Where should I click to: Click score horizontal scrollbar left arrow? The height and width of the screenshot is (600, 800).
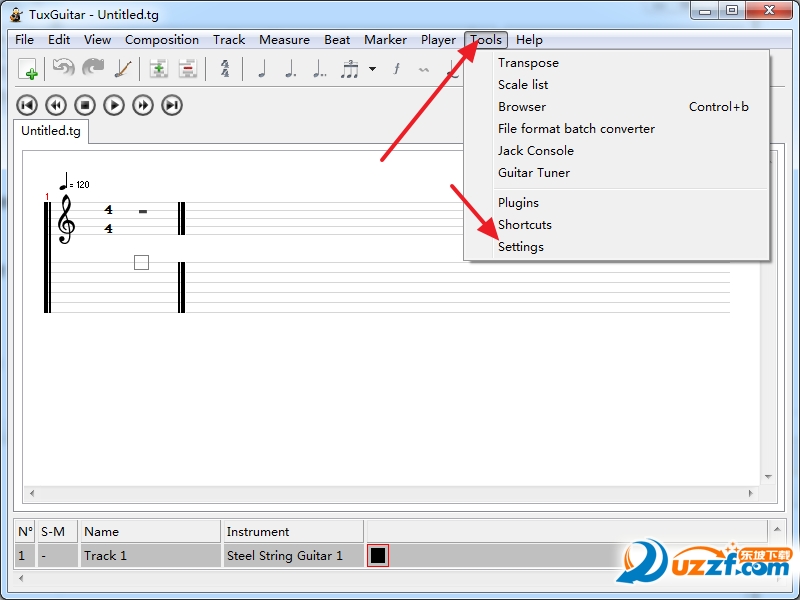coord(32,493)
